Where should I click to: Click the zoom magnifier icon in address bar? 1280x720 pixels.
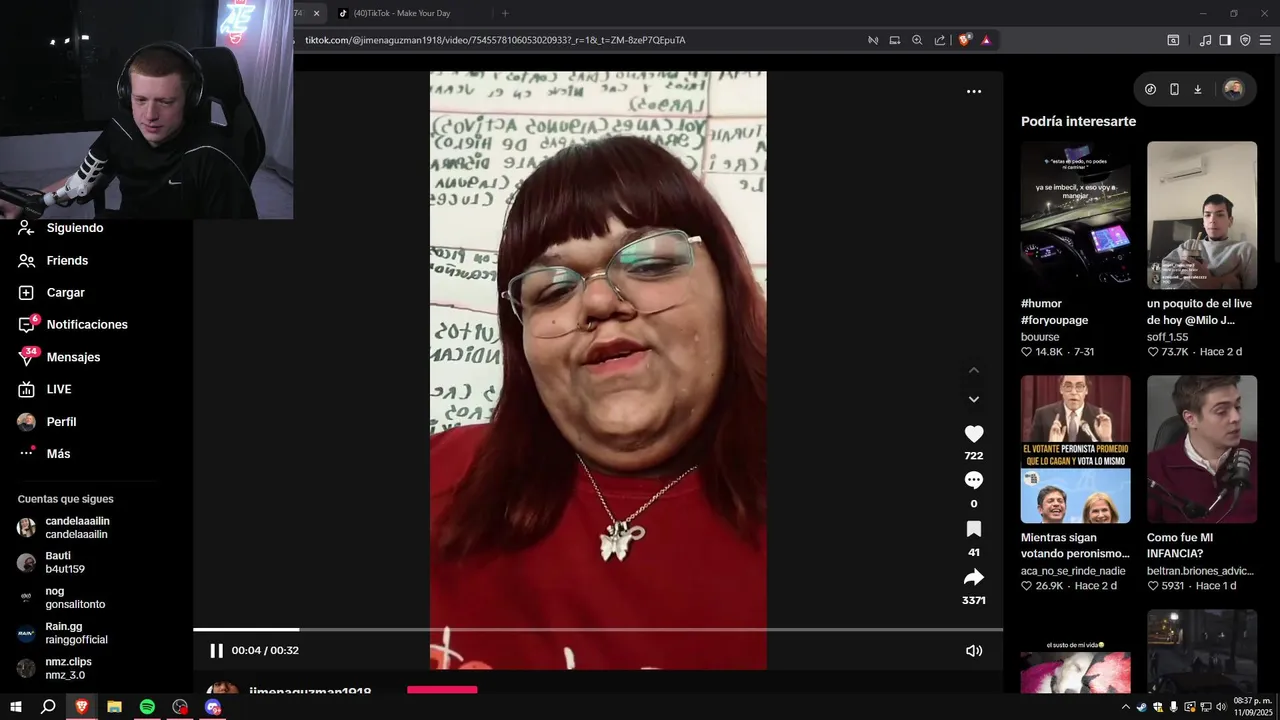pos(917,40)
